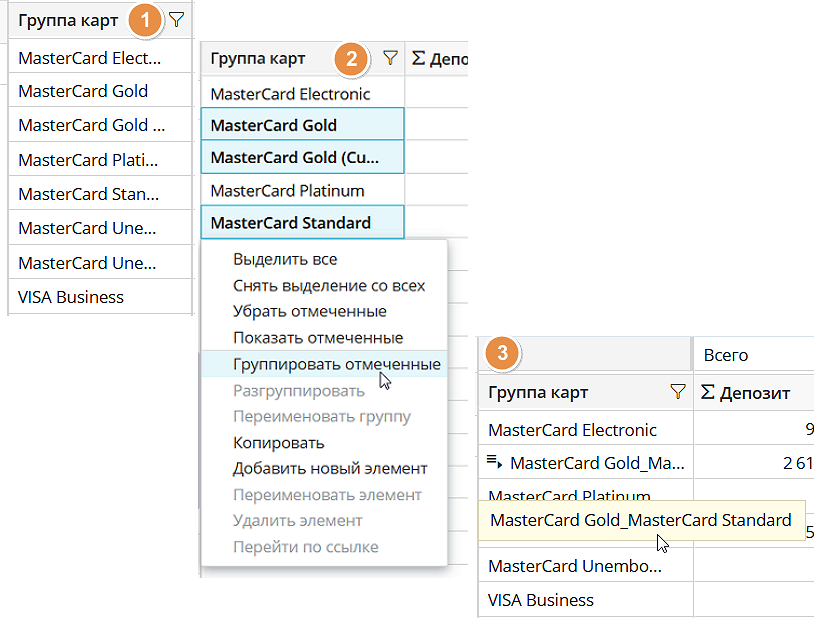This screenshot has width=814, height=618.
Task: Select Показать отмеченные menu item
Action: click(x=318, y=338)
